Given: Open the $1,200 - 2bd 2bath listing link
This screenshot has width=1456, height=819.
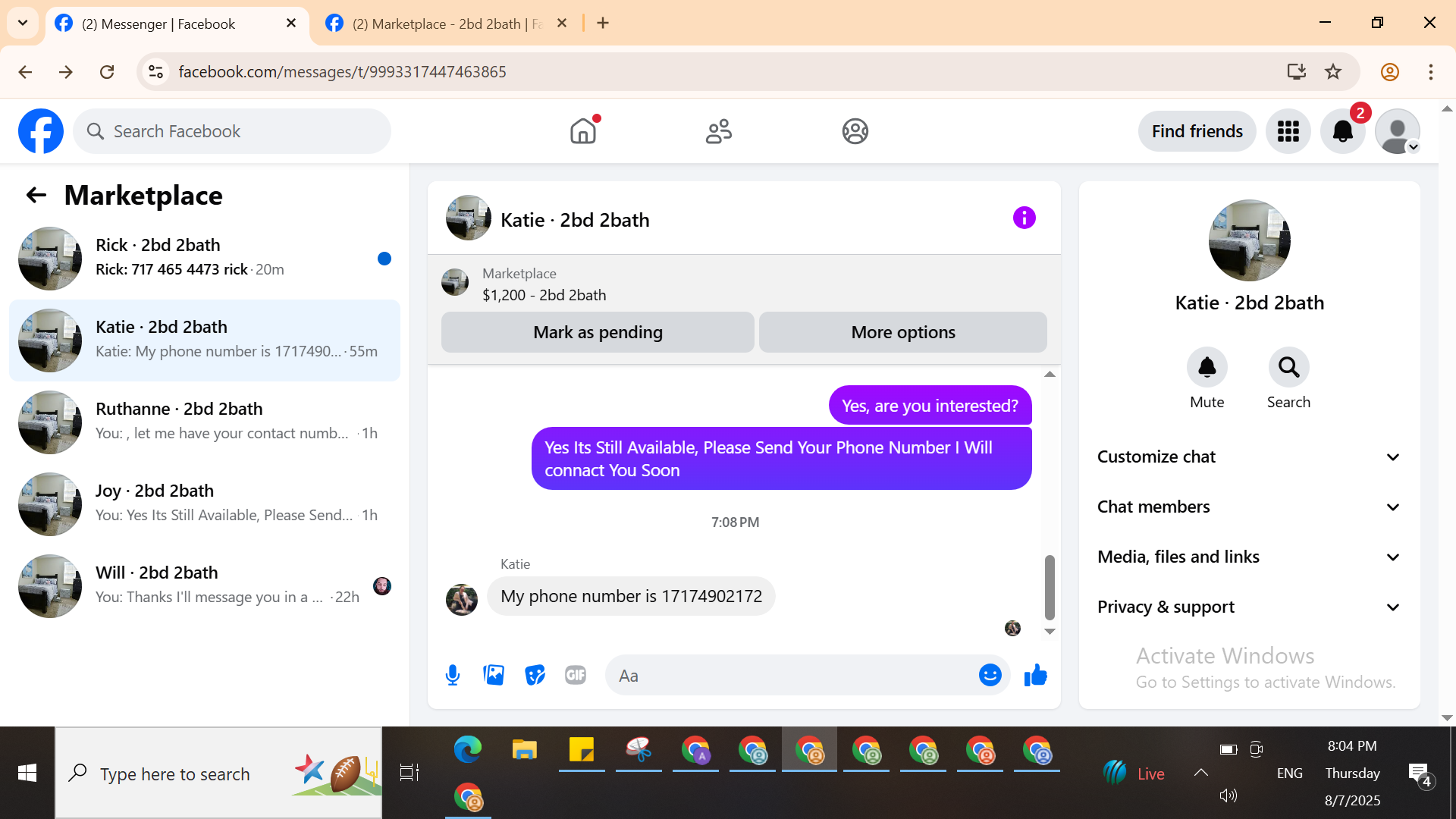Looking at the screenshot, I should [544, 295].
